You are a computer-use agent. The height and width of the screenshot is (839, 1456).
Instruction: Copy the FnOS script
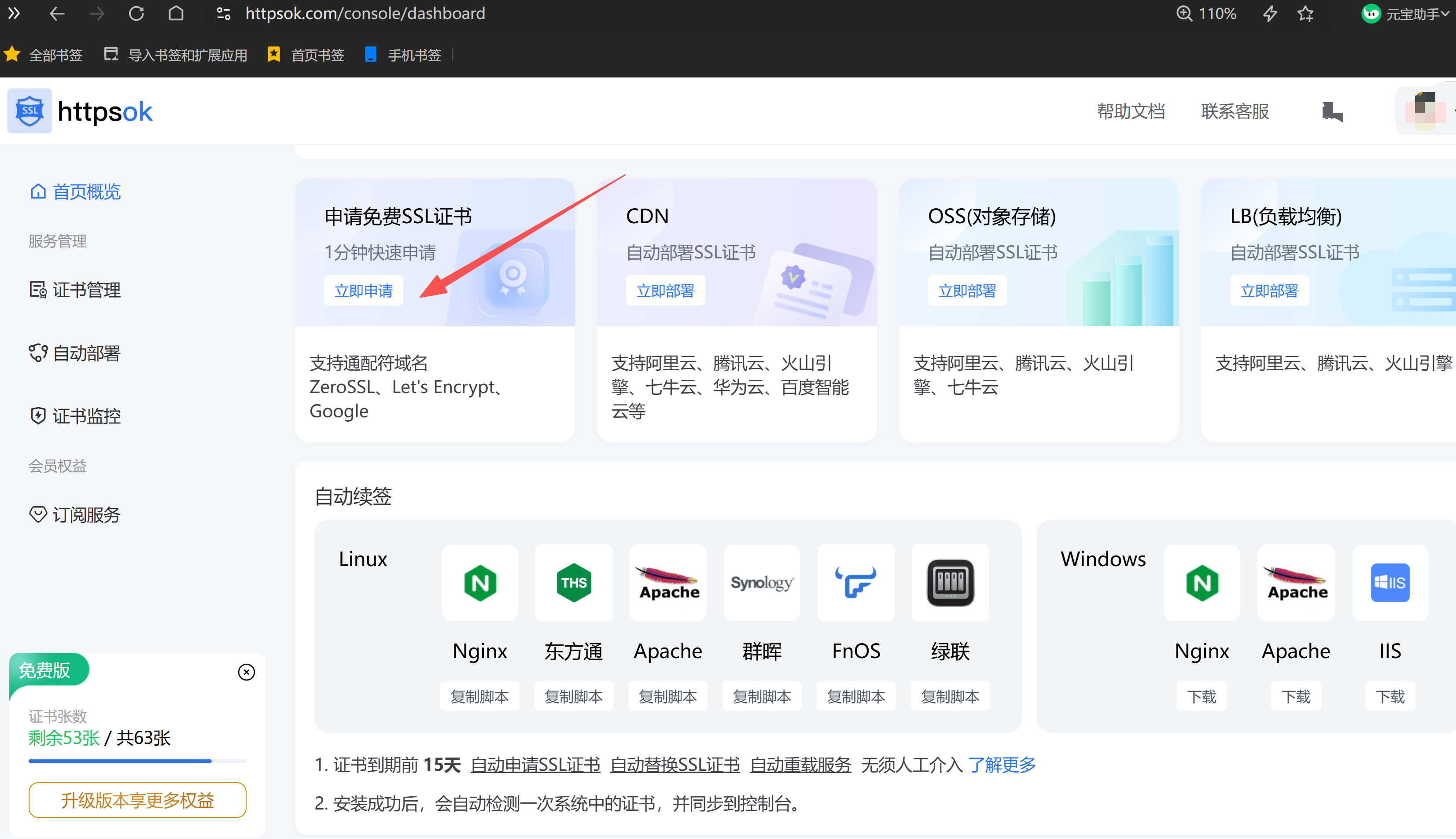pyautogui.click(x=856, y=696)
